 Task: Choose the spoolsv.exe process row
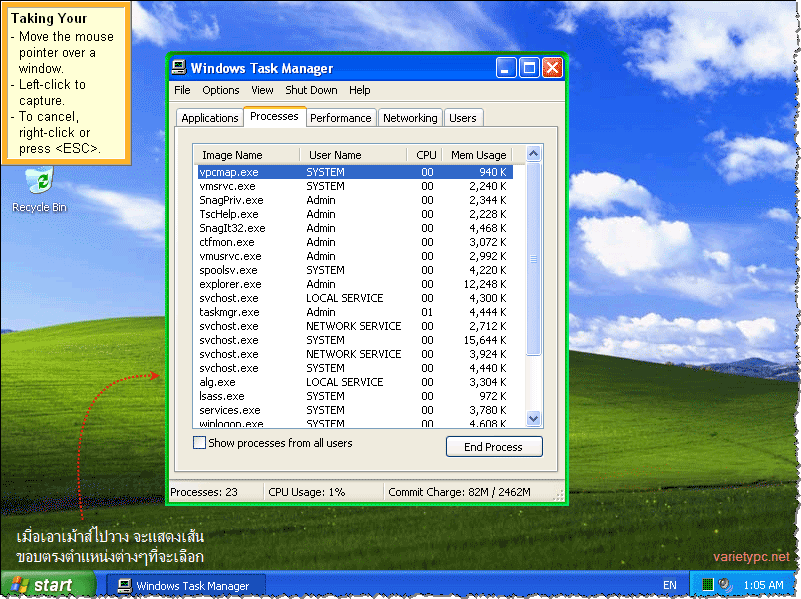355,270
